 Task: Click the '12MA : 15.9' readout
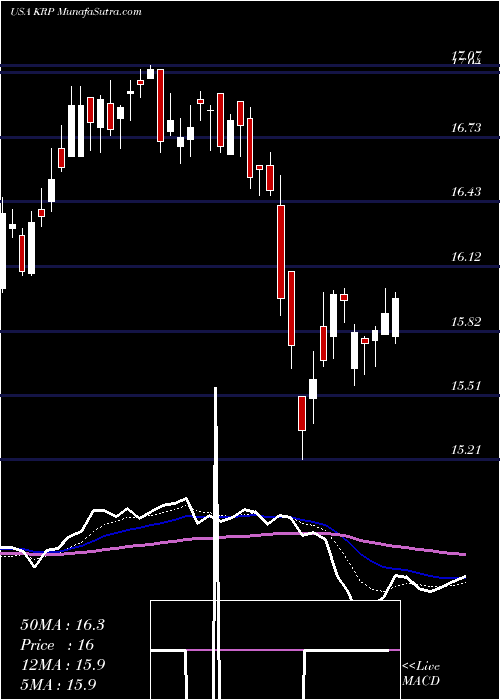(x=62, y=665)
